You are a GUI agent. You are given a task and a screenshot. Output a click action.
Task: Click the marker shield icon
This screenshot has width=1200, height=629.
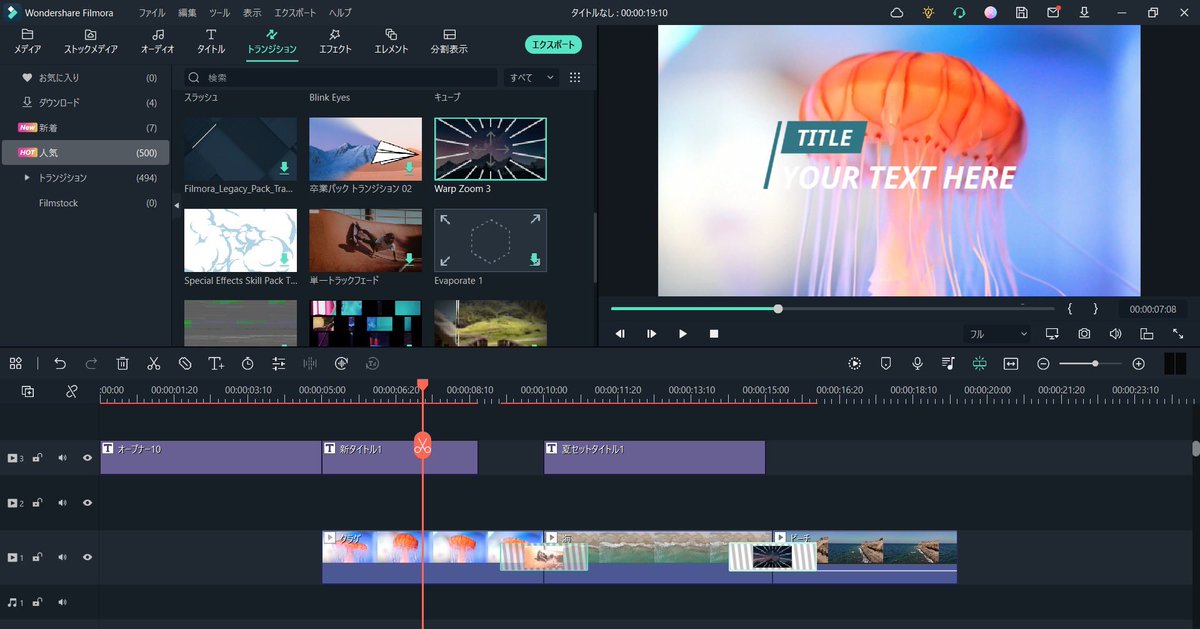pyautogui.click(x=886, y=364)
